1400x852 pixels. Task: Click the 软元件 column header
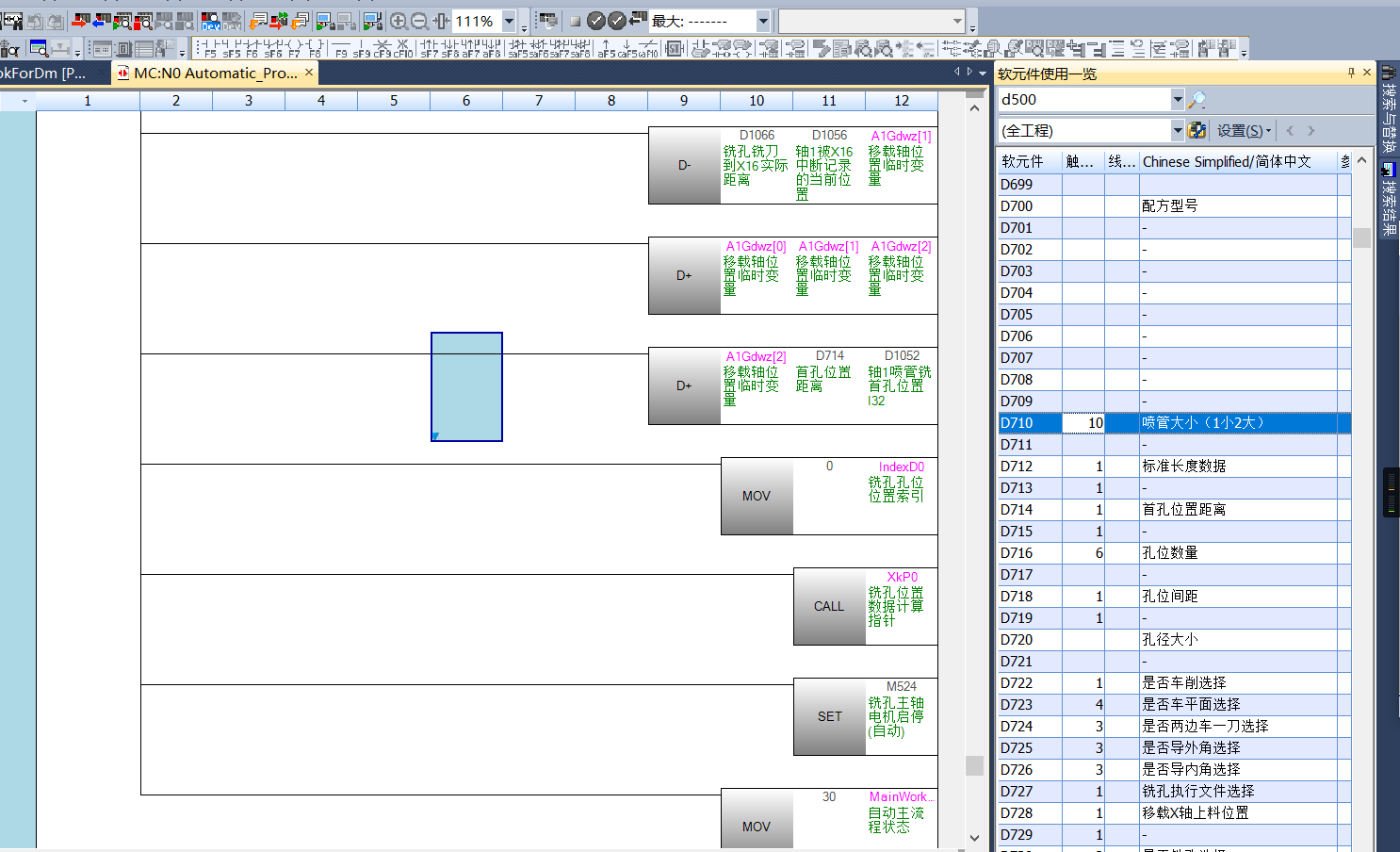click(x=1023, y=161)
